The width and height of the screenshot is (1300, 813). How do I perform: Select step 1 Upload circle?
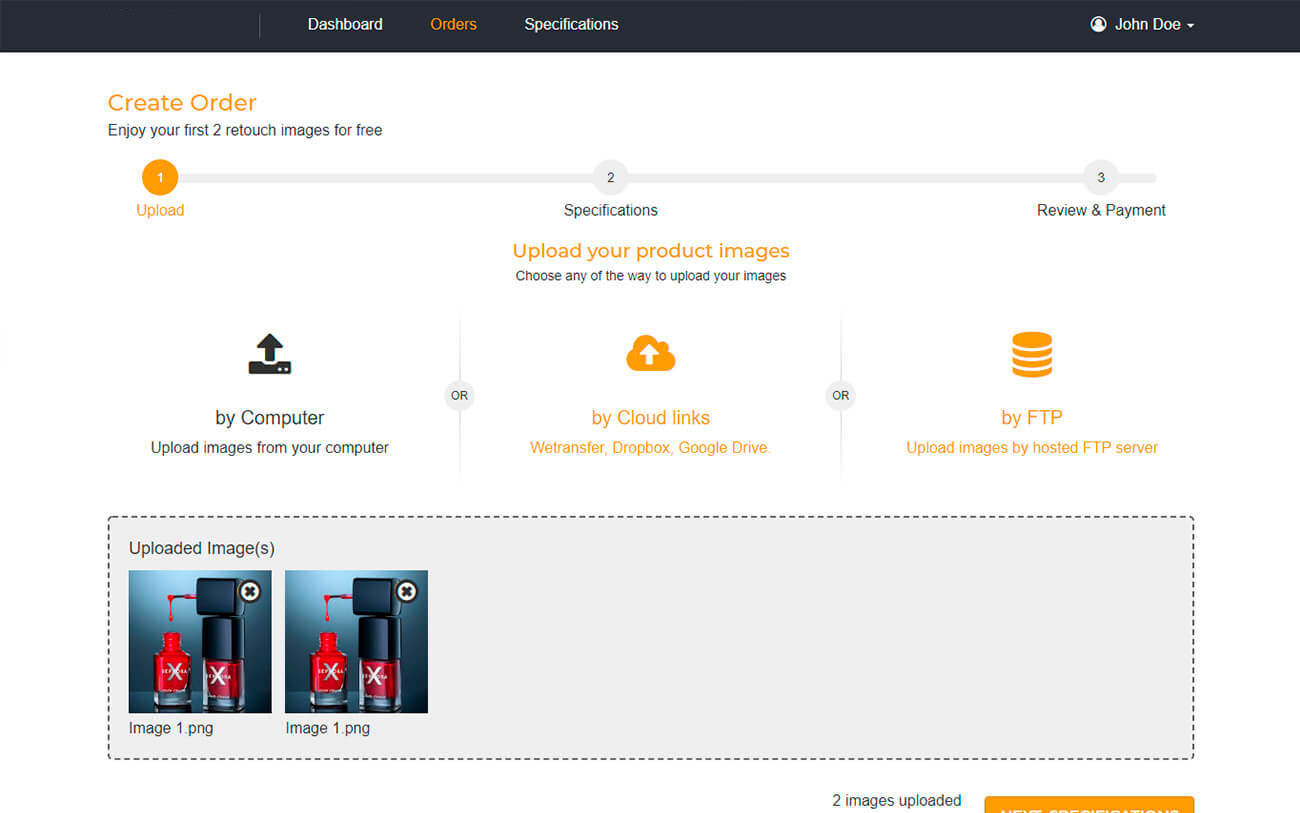pos(160,178)
